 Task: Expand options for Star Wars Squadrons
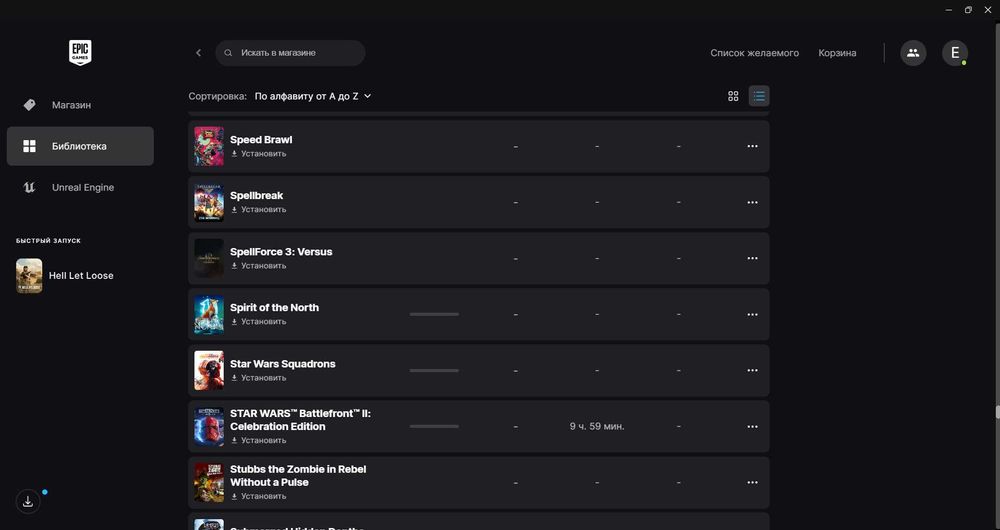[753, 370]
